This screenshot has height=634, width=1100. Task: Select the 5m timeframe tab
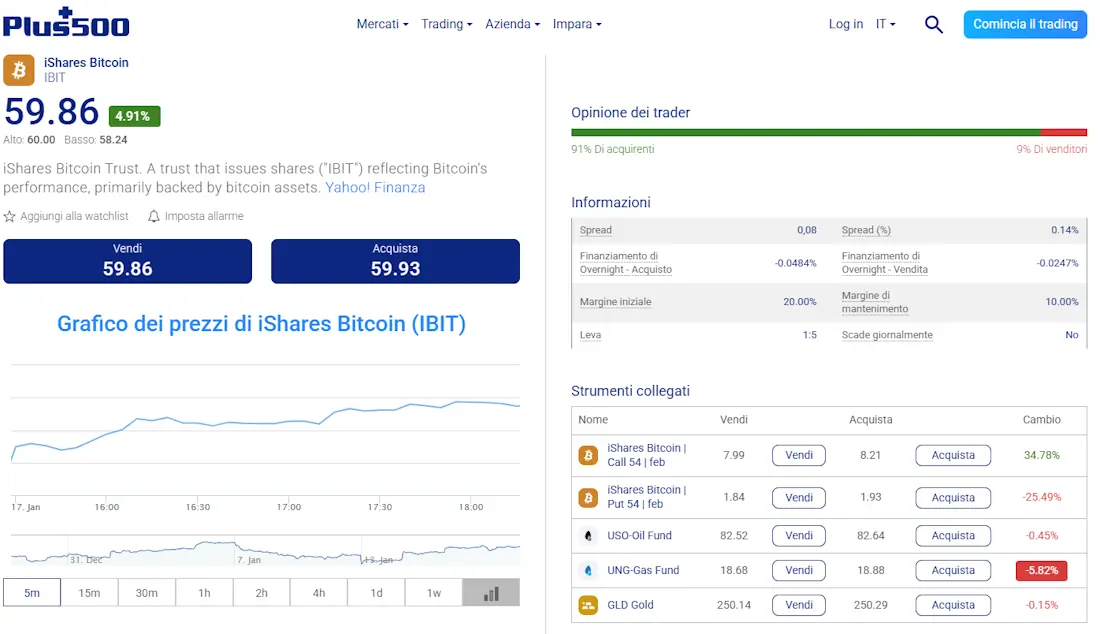[x=32, y=593]
